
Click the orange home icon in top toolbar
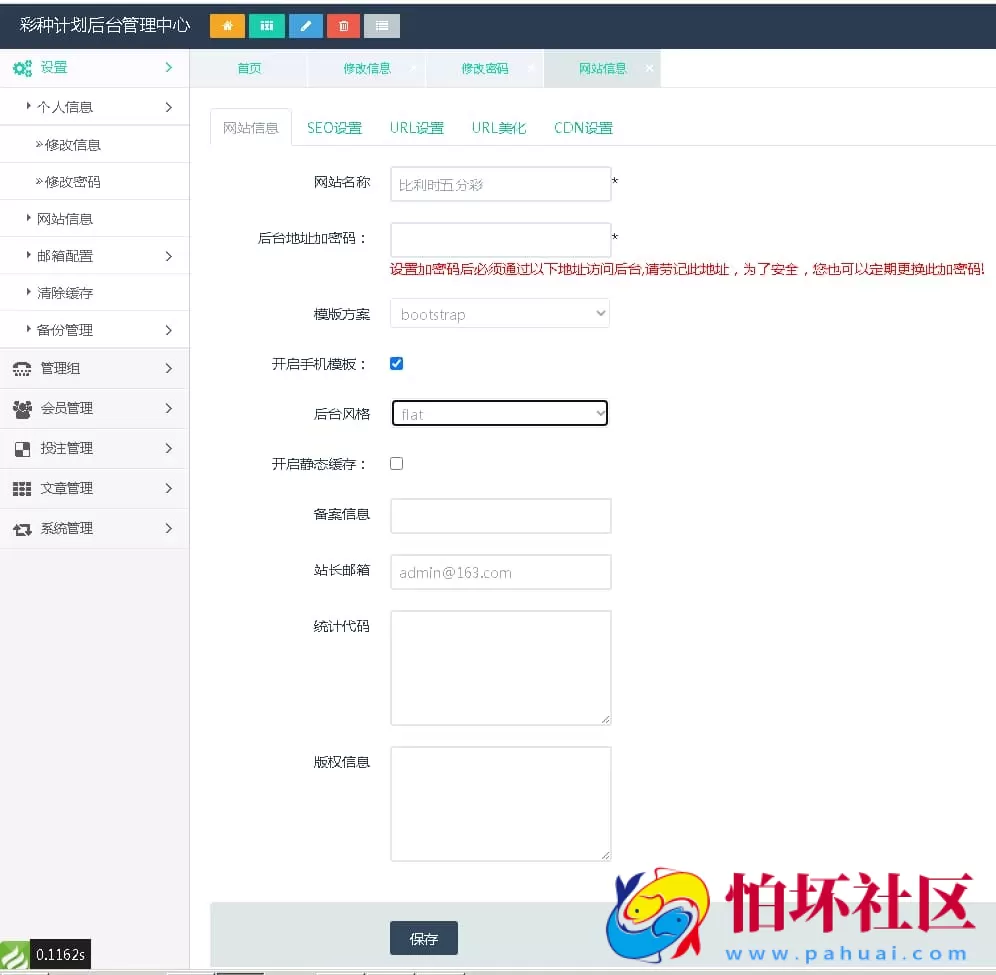[226, 26]
